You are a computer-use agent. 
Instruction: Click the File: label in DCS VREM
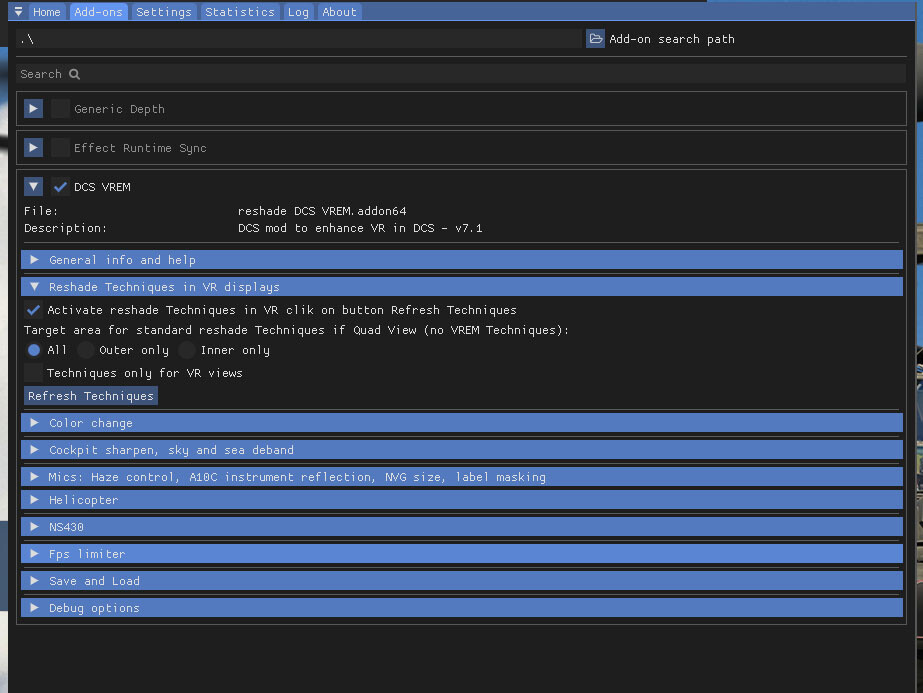tap(41, 211)
